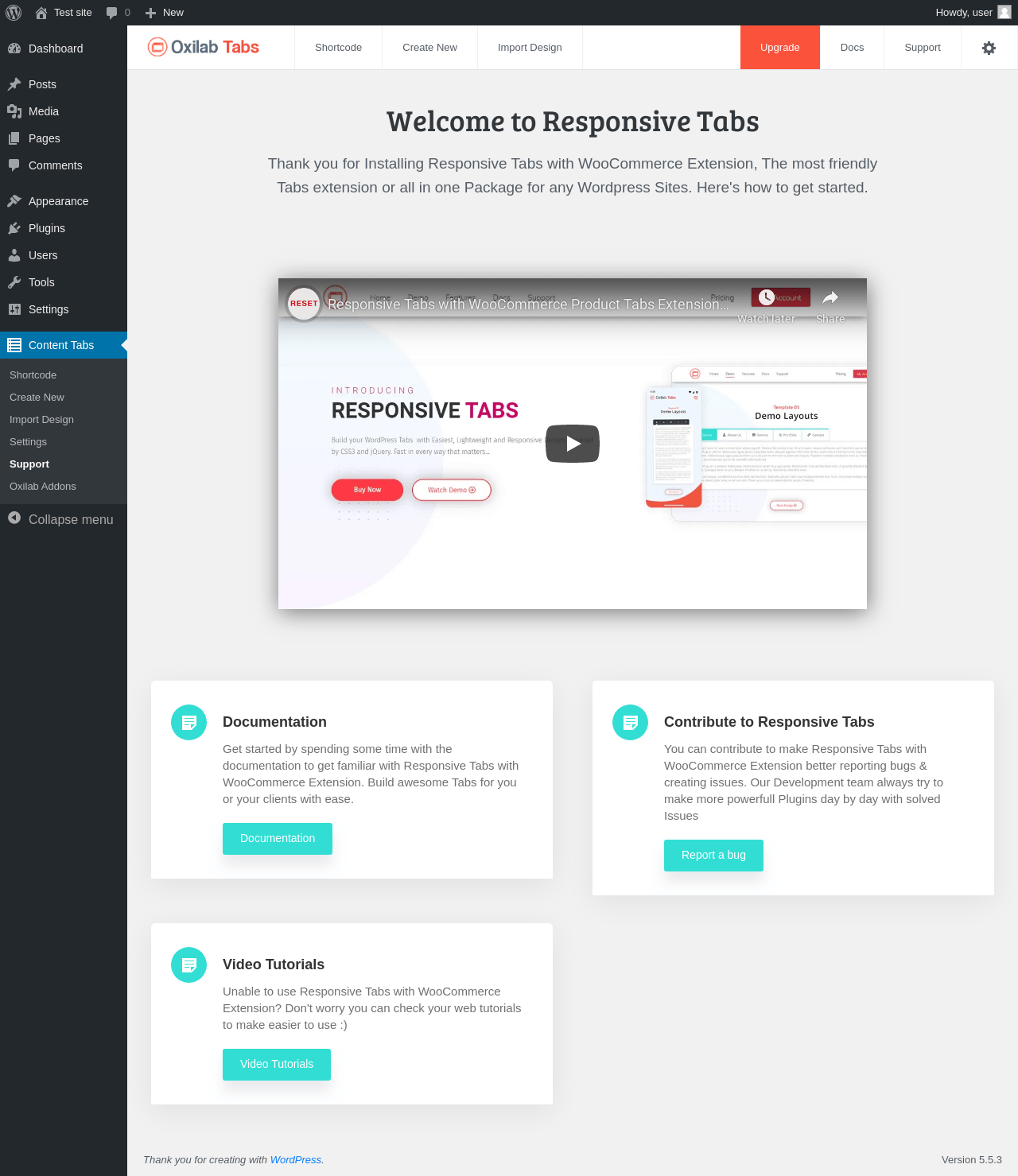This screenshot has width=1018, height=1176.
Task: Click the Watch later clock icon
Action: pyautogui.click(x=767, y=297)
